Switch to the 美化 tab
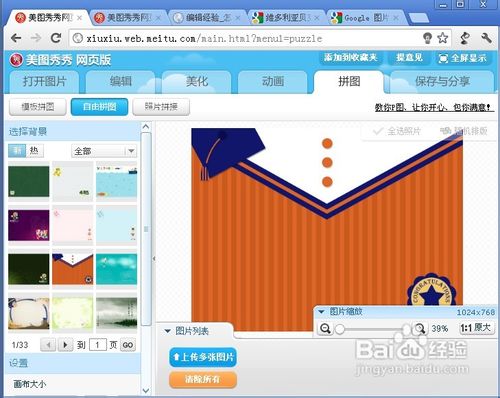 click(197, 81)
